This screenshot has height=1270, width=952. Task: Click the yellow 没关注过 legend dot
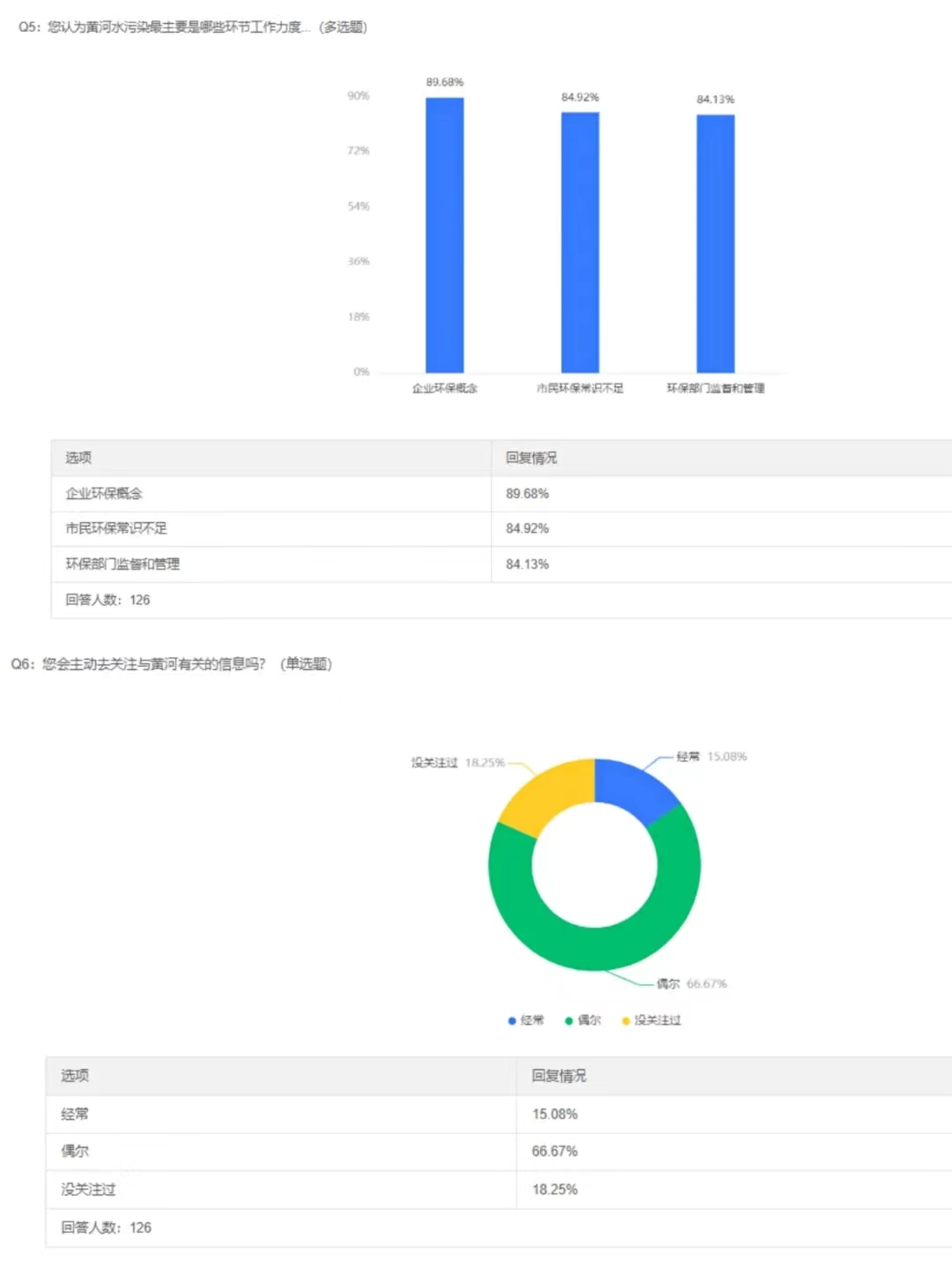coord(626,1020)
